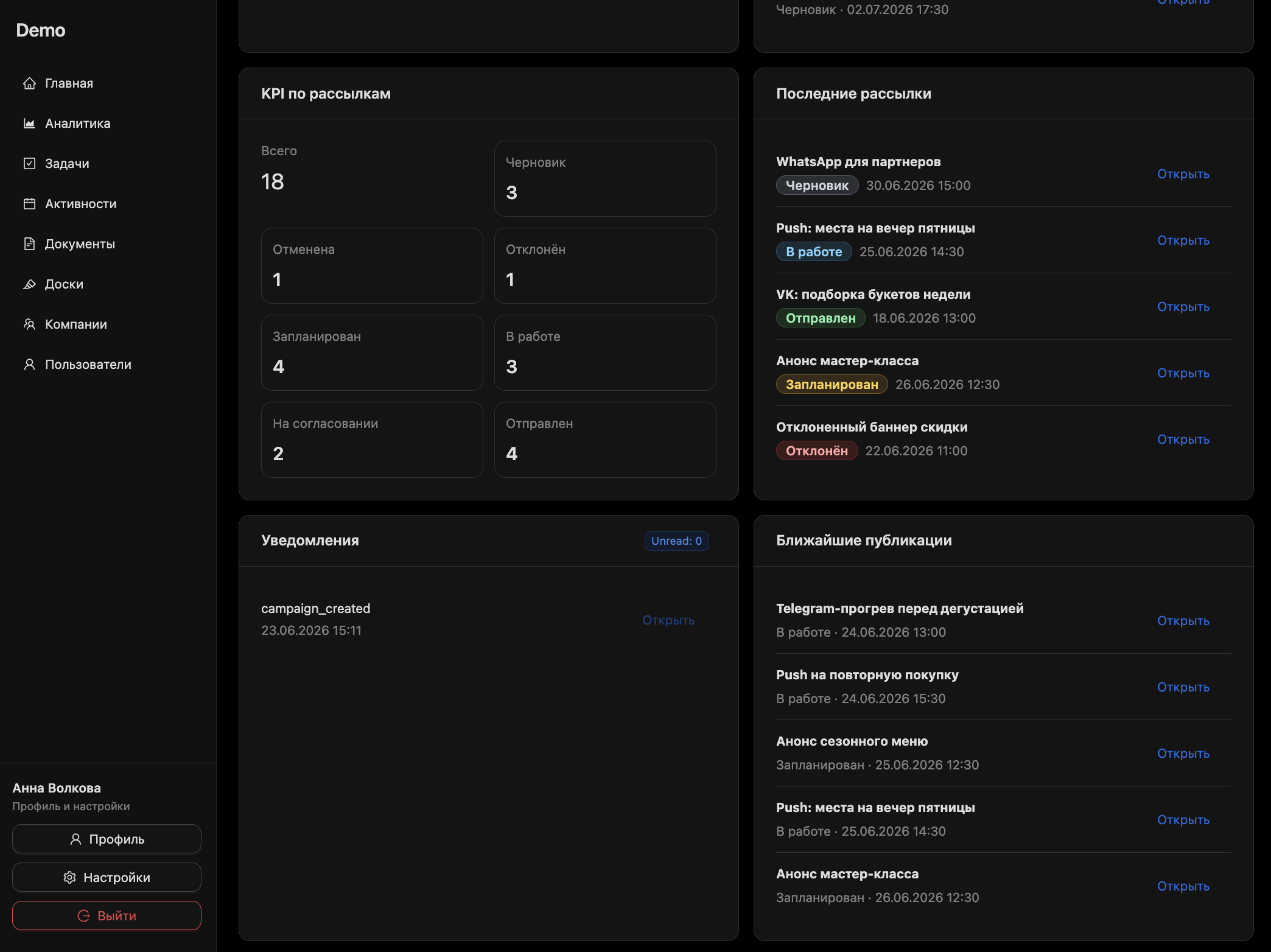Click the checkbox icon beside Задачи
The image size is (1271, 952).
pyautogui.click(x=29, y=164)
